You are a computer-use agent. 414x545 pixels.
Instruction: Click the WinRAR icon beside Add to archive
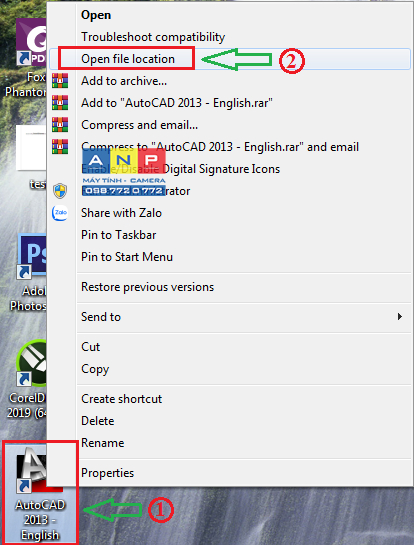click(60, 81)
